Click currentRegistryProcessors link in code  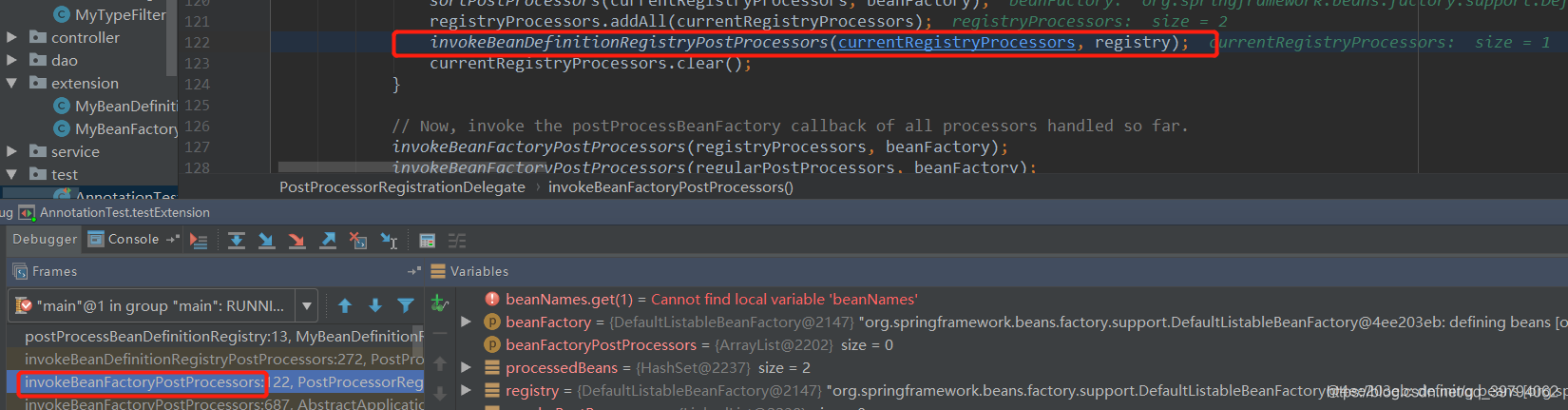(956, 42)
